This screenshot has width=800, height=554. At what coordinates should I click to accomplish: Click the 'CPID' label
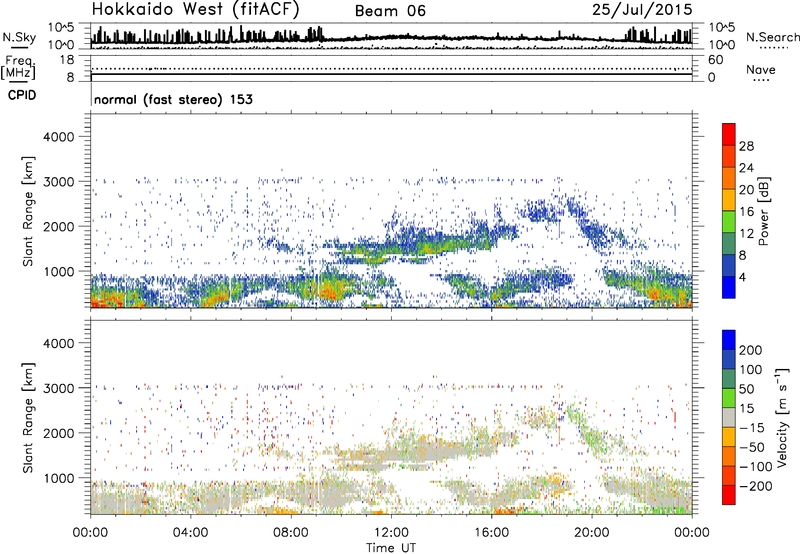[22, 95]
